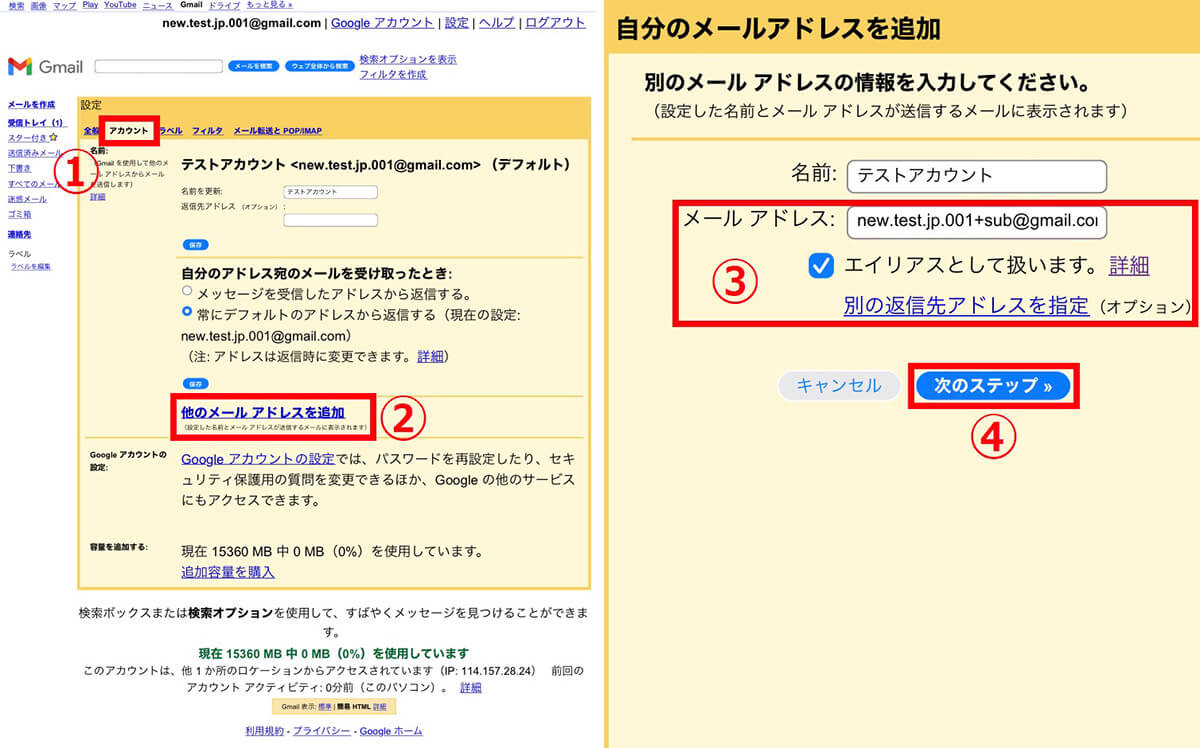Open ゴミ箱 trash folder
This screenshot has height=748, width=1200.
pyautogui.click(x=19, y=214)
